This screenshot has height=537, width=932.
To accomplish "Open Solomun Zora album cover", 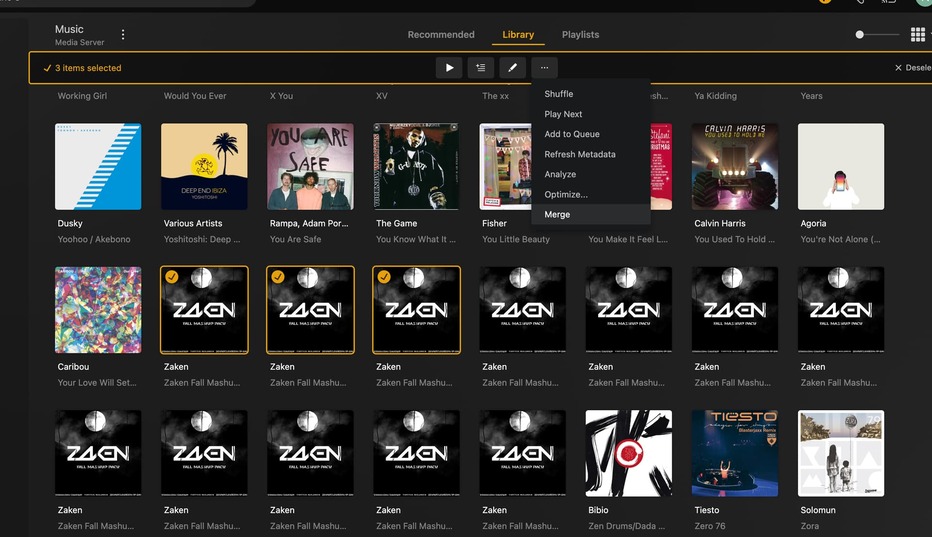I will (x=840, y=453).
